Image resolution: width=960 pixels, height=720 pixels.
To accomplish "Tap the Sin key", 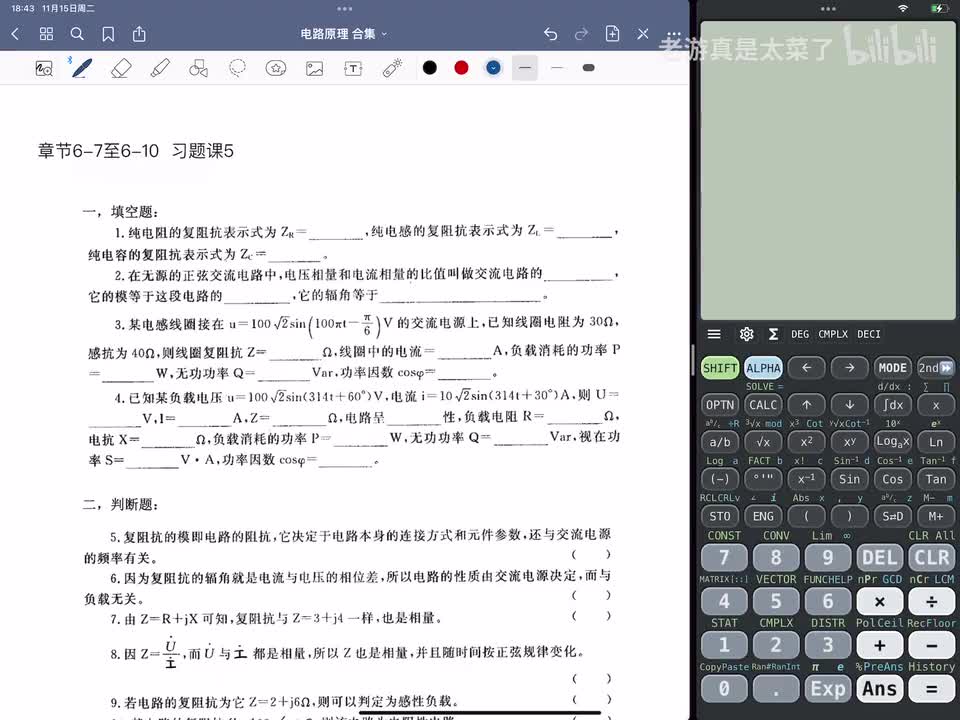I will (x=850, y=479).
